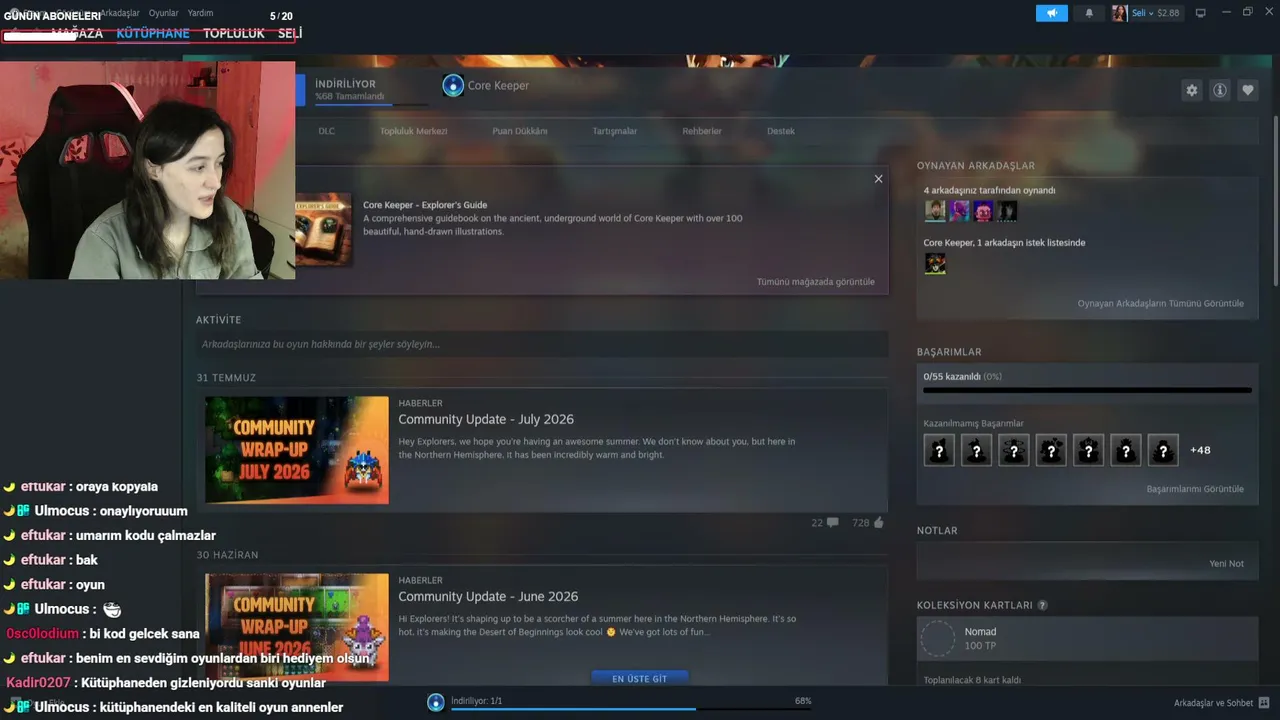Image resolution: width=1280 pixels, height=720 pixels.
Task: Open the Arkadaşlar ve Sohbet panel
Action: pos(1222,703)
